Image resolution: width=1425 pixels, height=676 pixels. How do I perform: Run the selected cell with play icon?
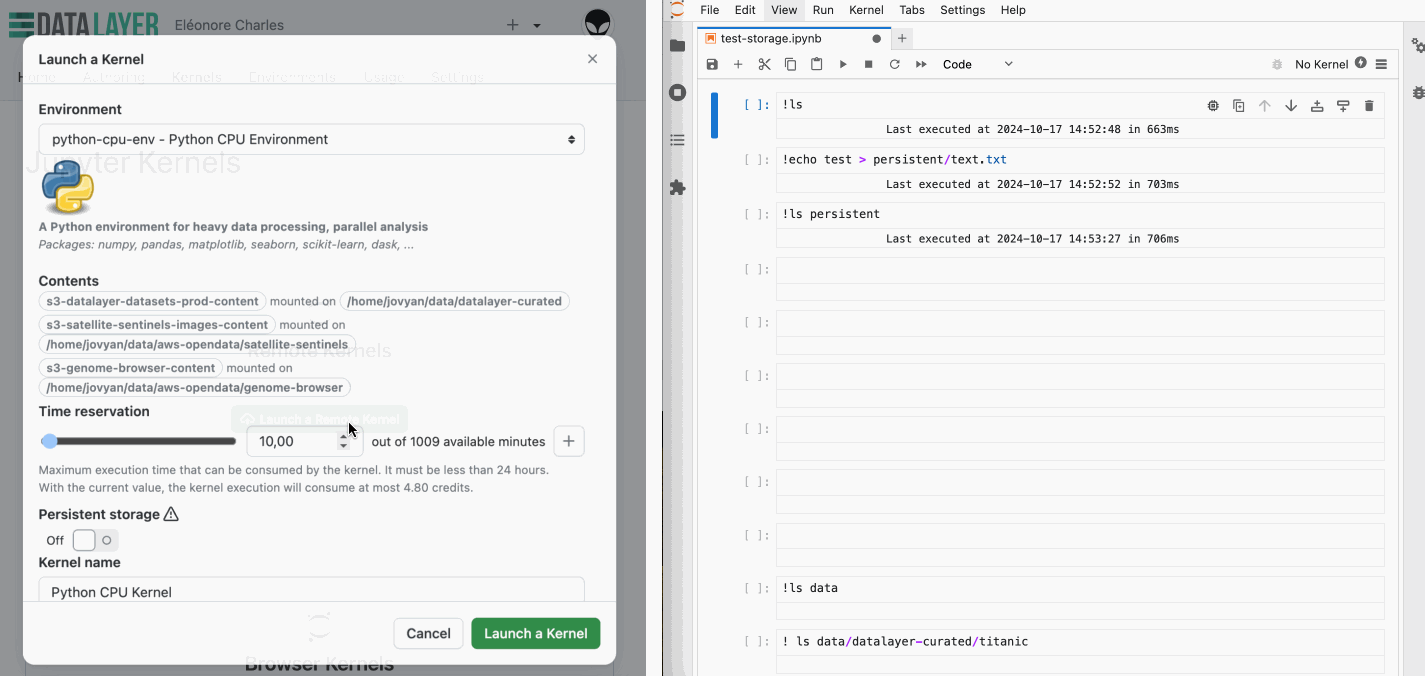[843, 64]
